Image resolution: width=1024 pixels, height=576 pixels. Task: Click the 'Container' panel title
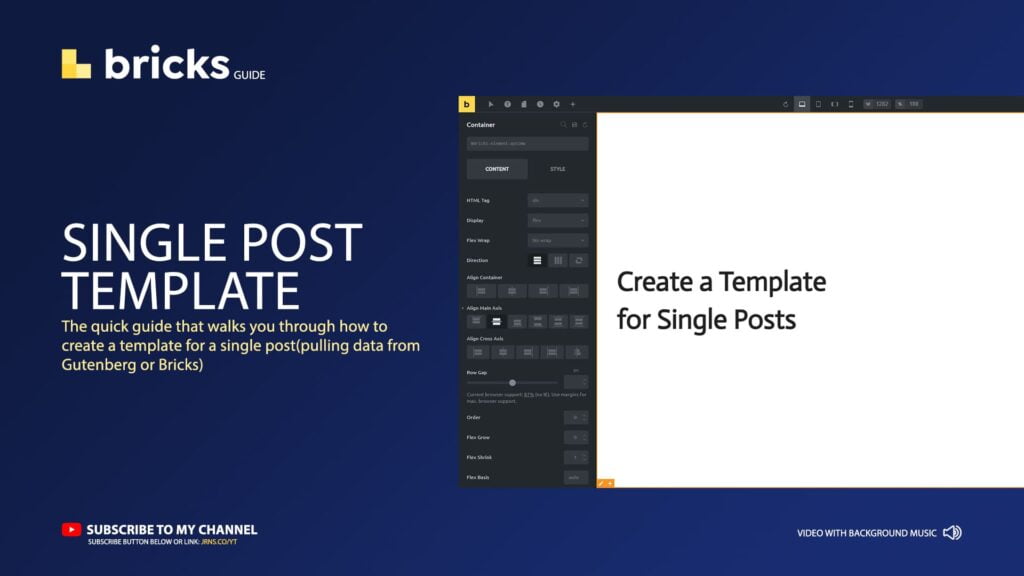481,125
